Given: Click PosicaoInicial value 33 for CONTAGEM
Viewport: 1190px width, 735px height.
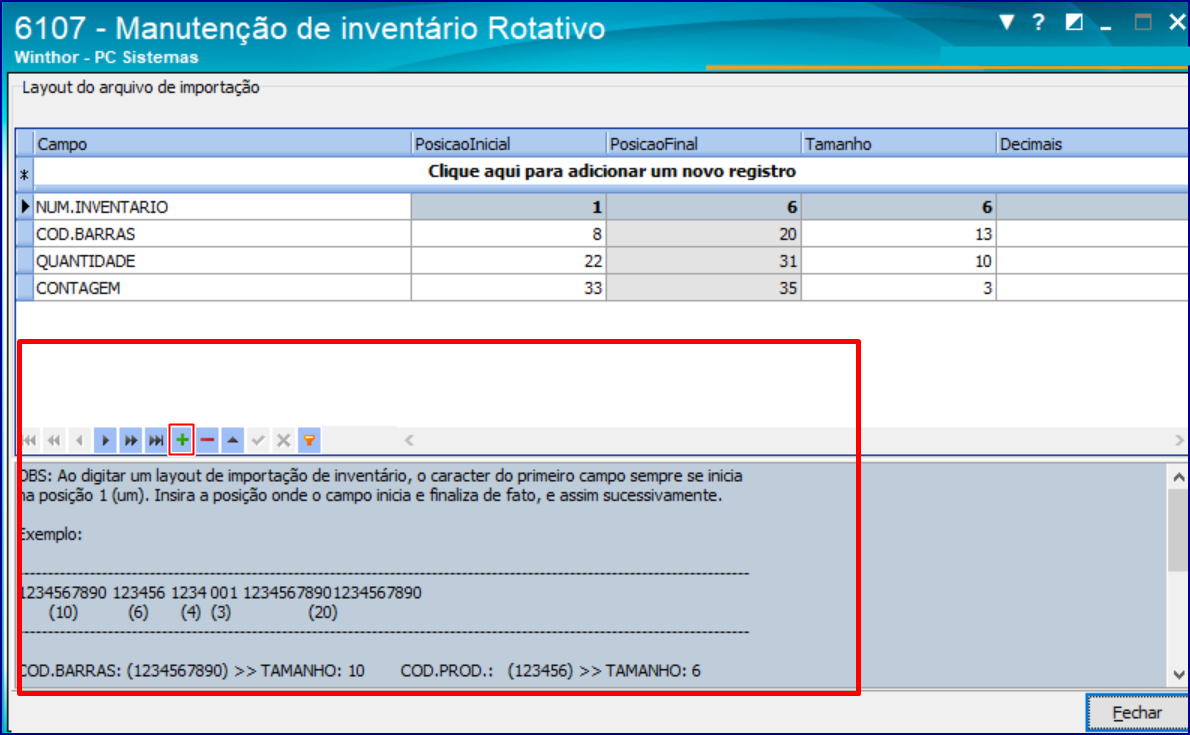Looking at the screenshot, I should click(x=508, y=289).
